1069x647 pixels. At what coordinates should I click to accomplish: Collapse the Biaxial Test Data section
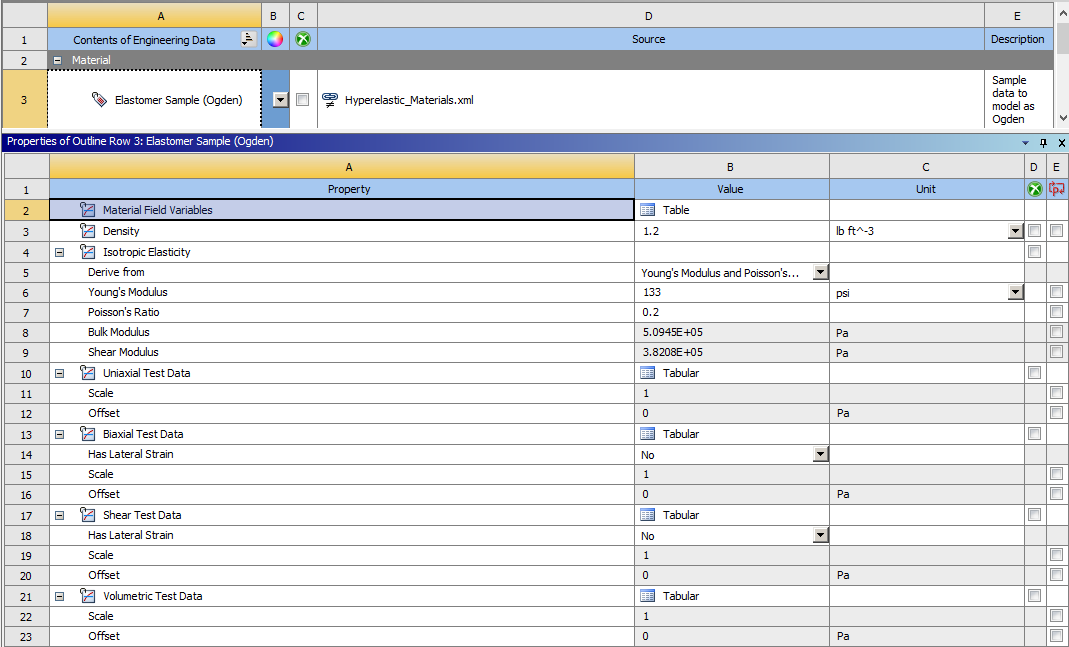point(59,434)
